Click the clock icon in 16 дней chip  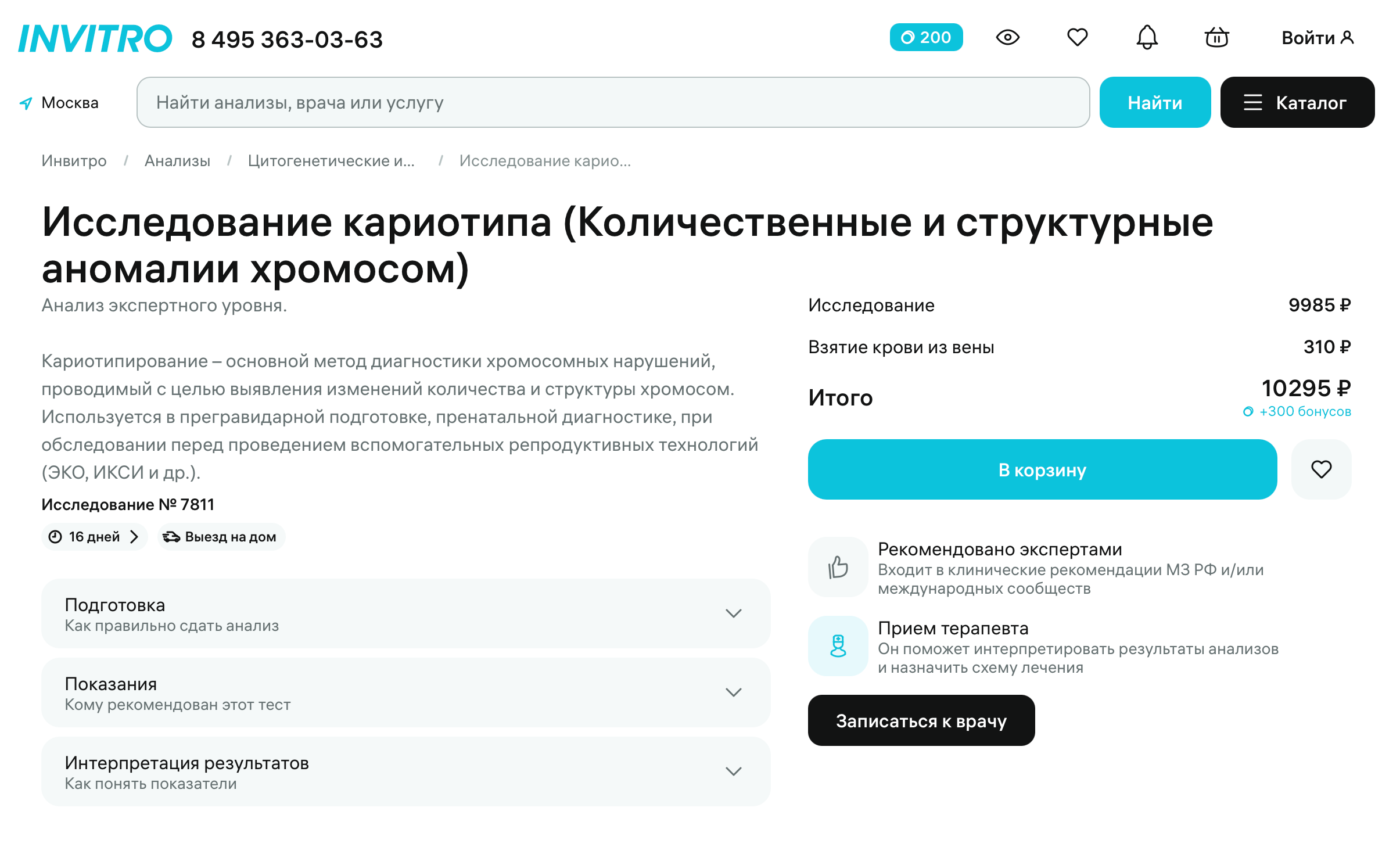coord(55,537)
